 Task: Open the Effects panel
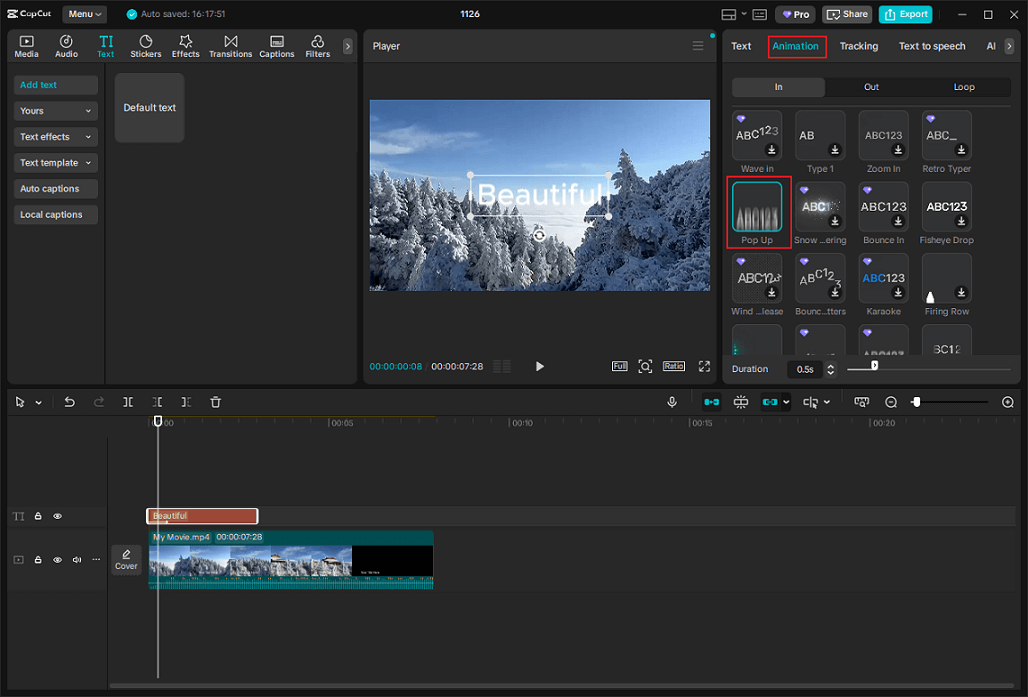coord(185,45)
